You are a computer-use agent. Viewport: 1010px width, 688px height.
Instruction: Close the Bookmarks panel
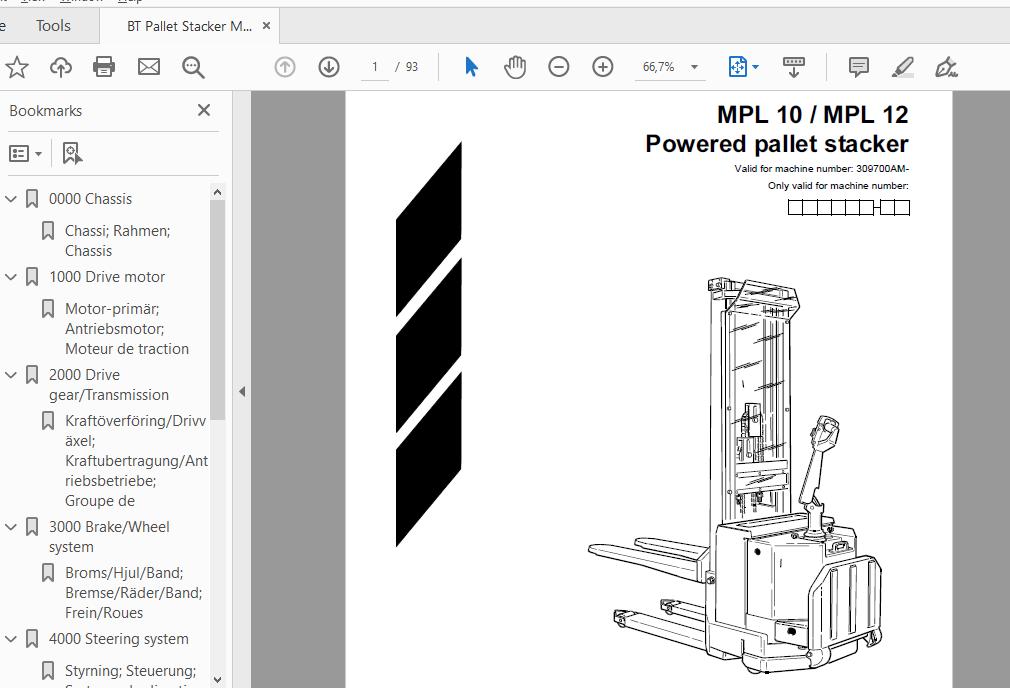click(x=204, y=110)
